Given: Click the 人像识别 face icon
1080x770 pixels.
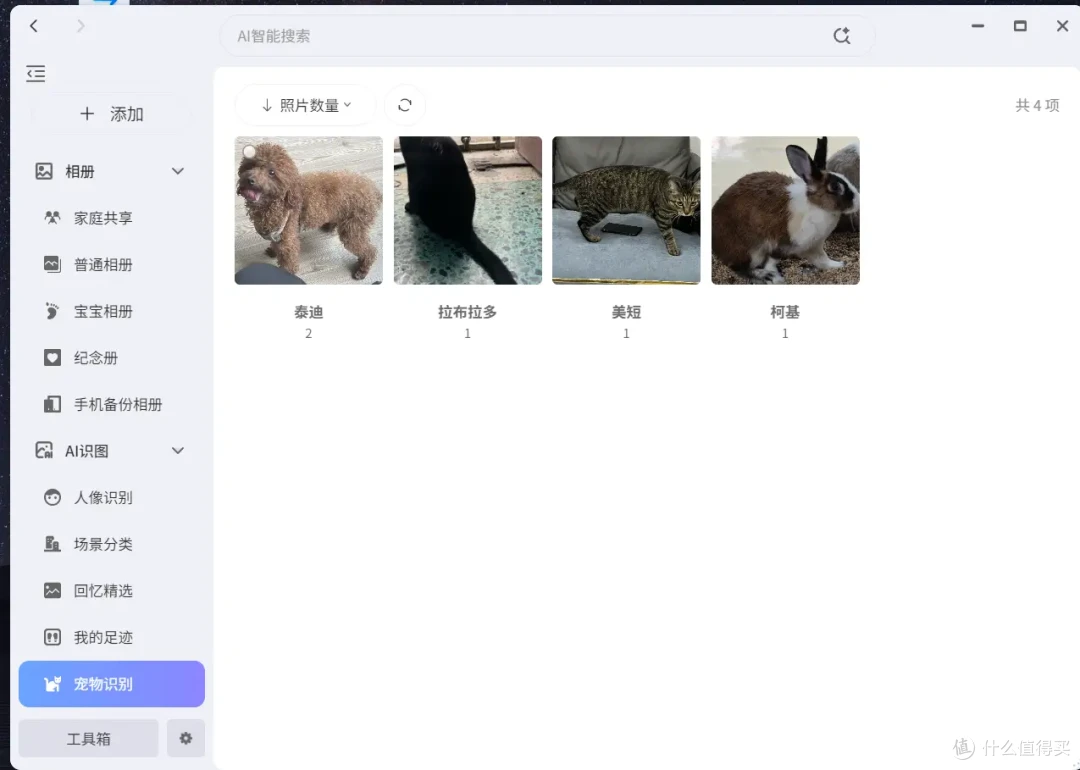Looking at the screenshot, I should (x=52, y=497).
